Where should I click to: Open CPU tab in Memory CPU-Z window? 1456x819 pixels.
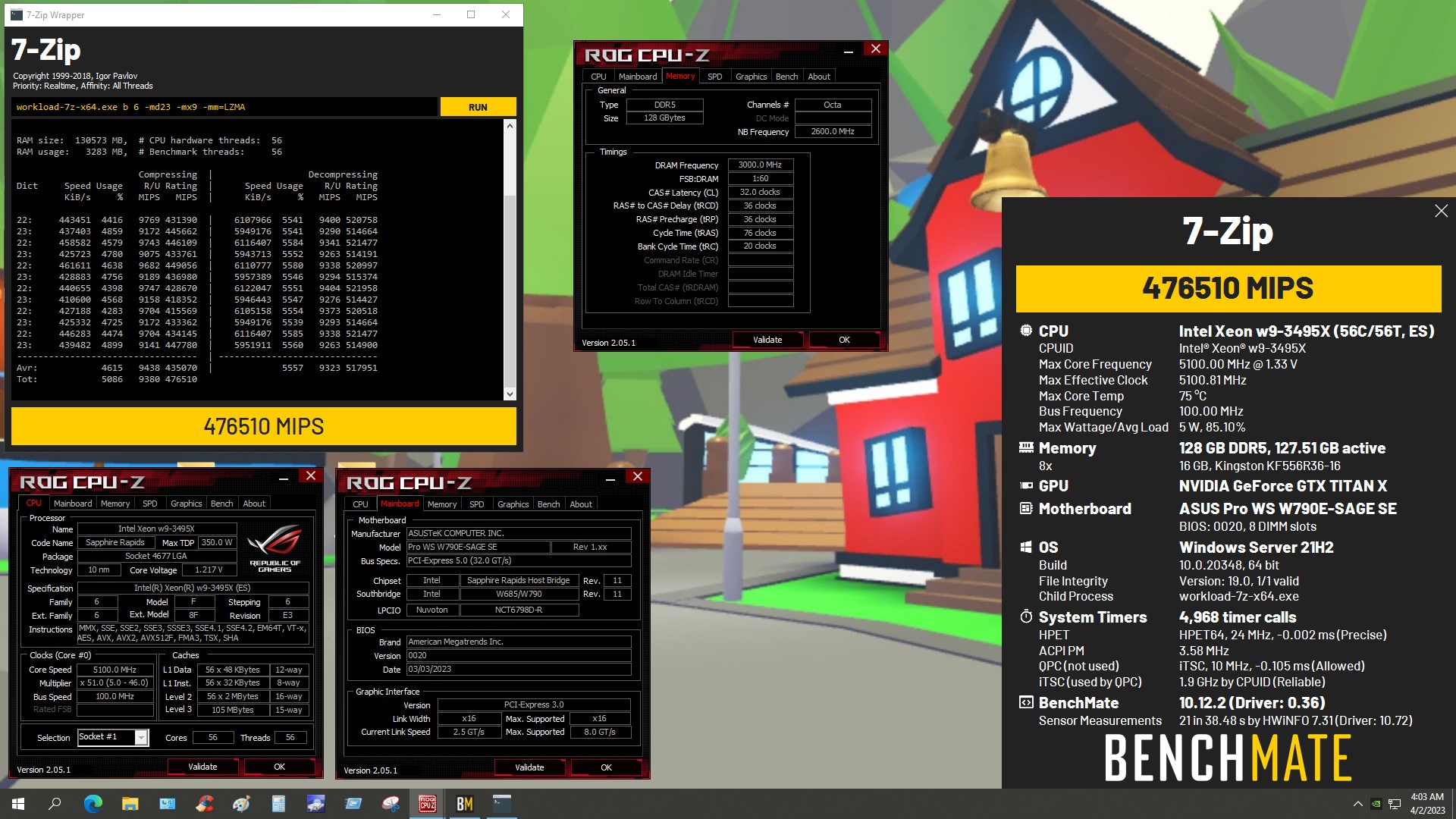coord(598,77)
